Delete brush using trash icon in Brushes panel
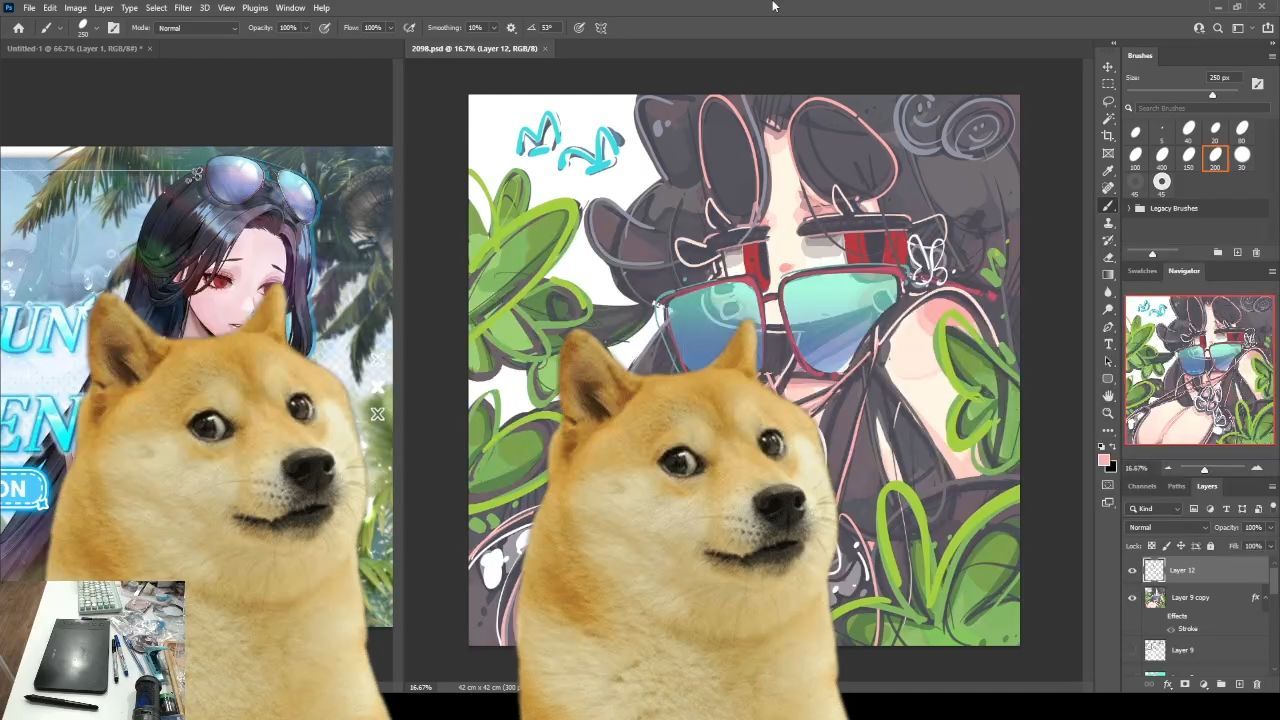The width and height of the screenshot is (1280, 720). pos(1257,252)
